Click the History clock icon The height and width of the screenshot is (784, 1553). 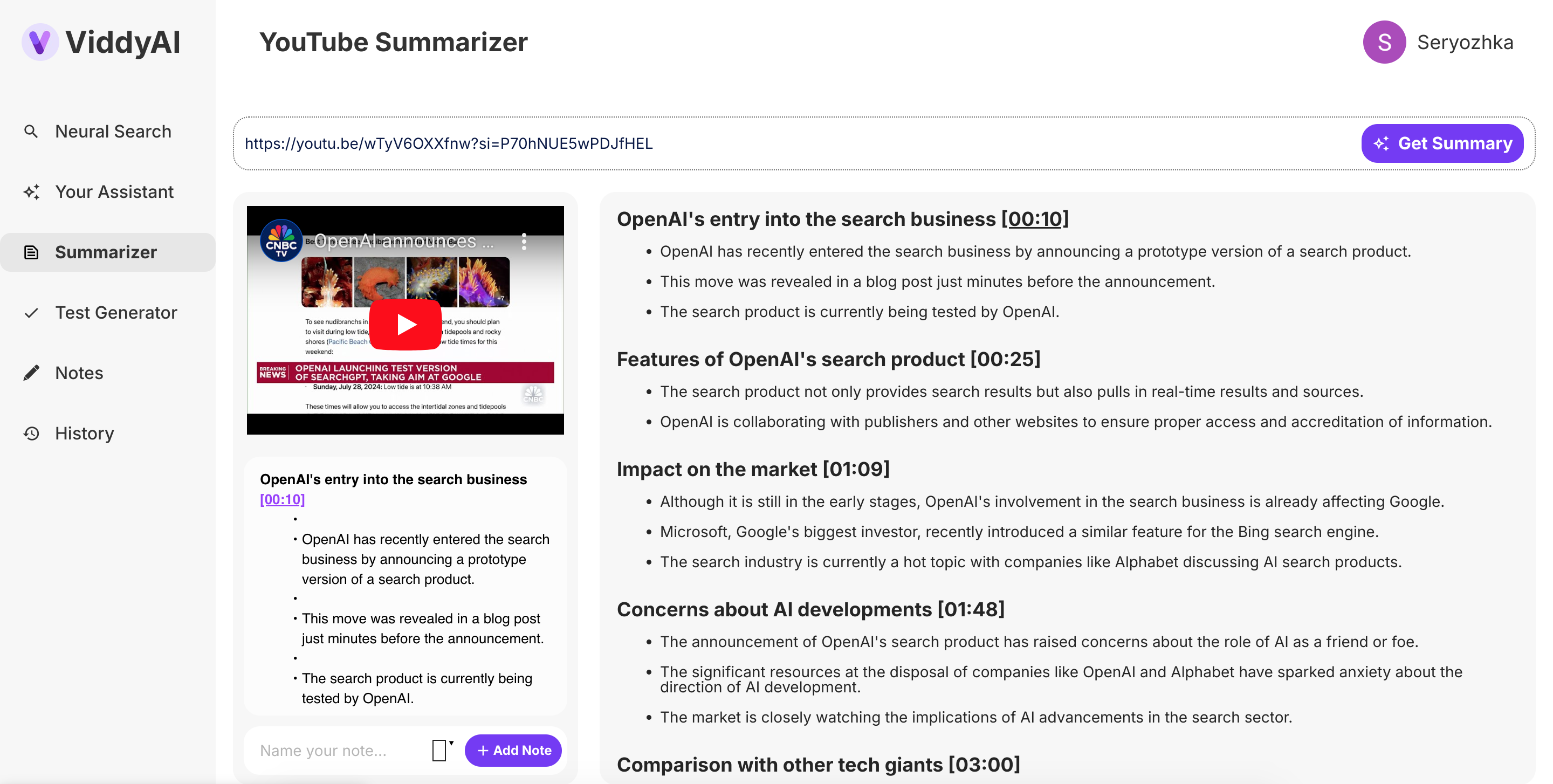[x=31, y=434]
